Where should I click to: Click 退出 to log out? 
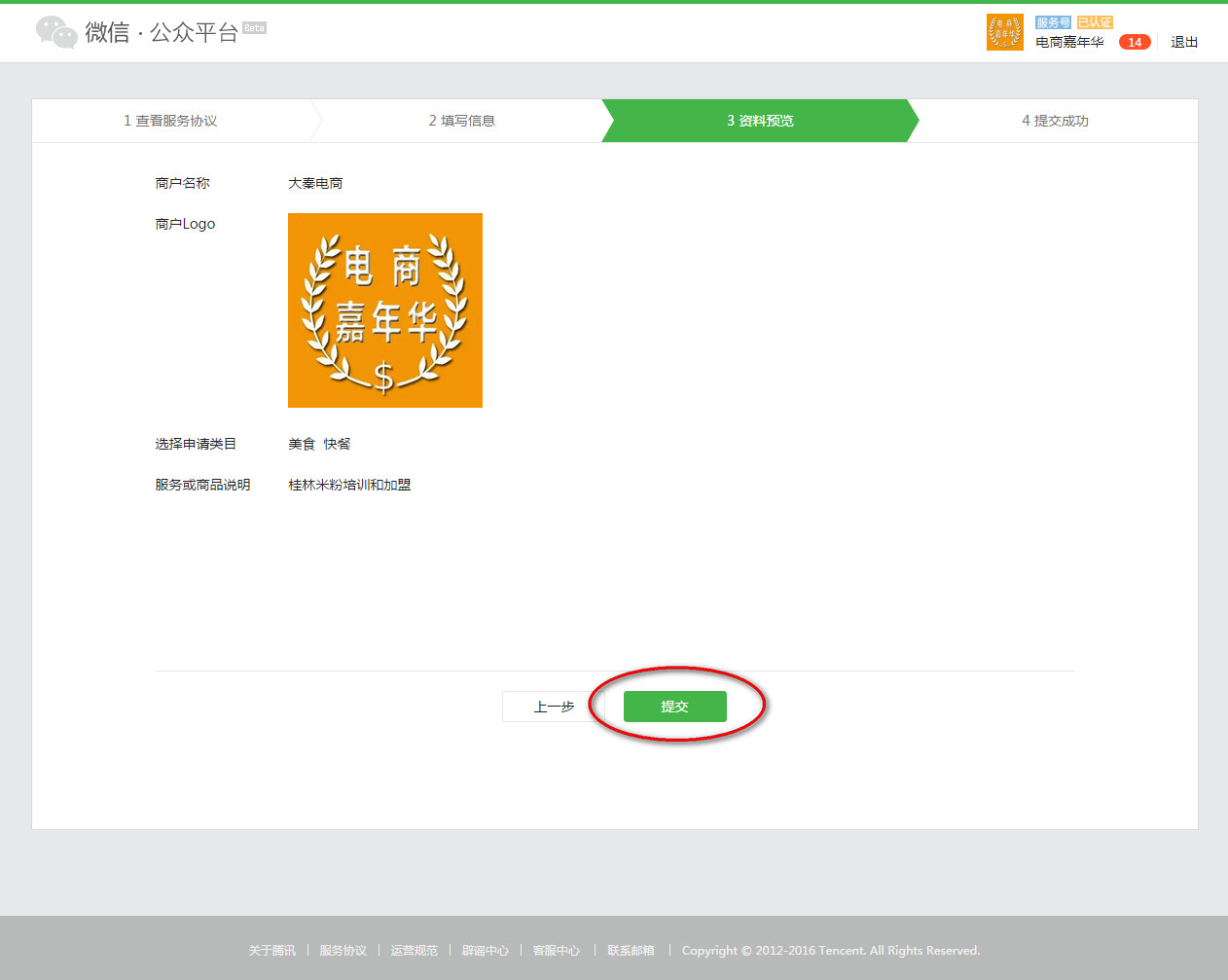[1184, 42]
